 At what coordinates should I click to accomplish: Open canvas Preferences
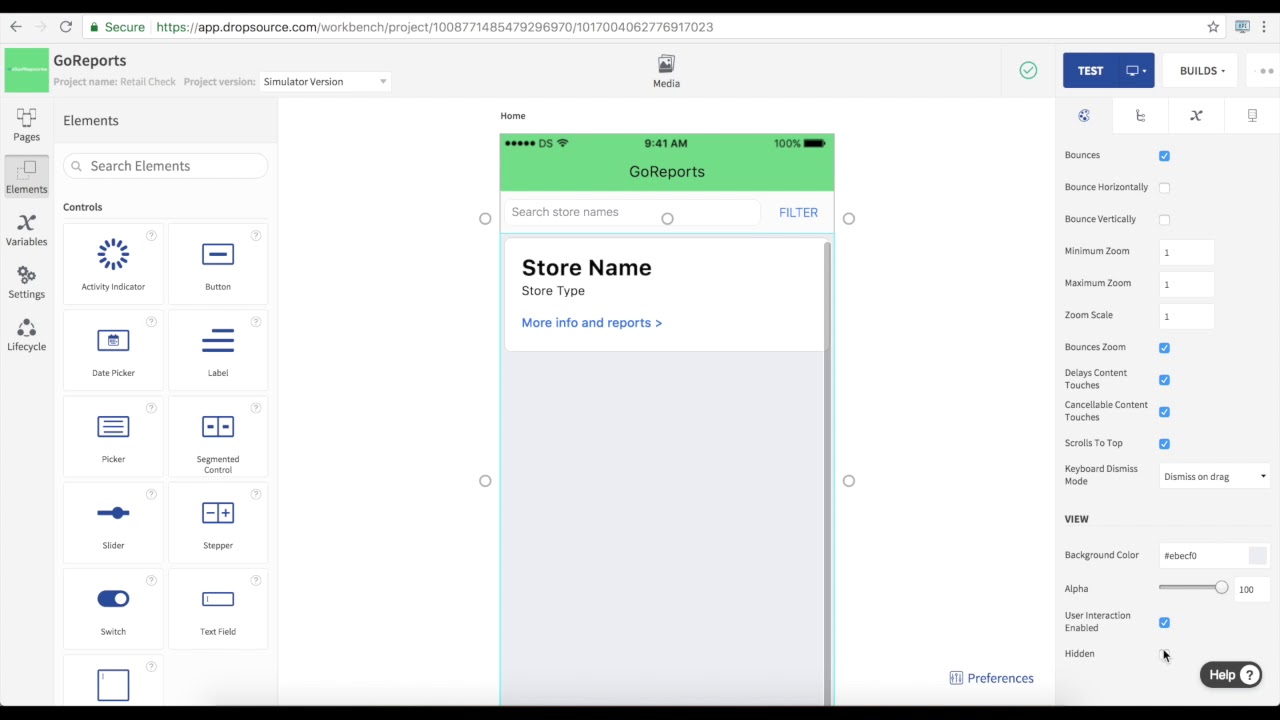992,678
